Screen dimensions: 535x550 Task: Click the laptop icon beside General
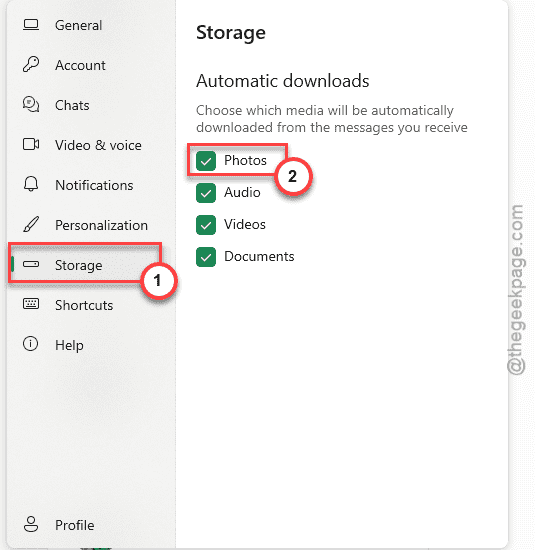(x=31, y=25)
